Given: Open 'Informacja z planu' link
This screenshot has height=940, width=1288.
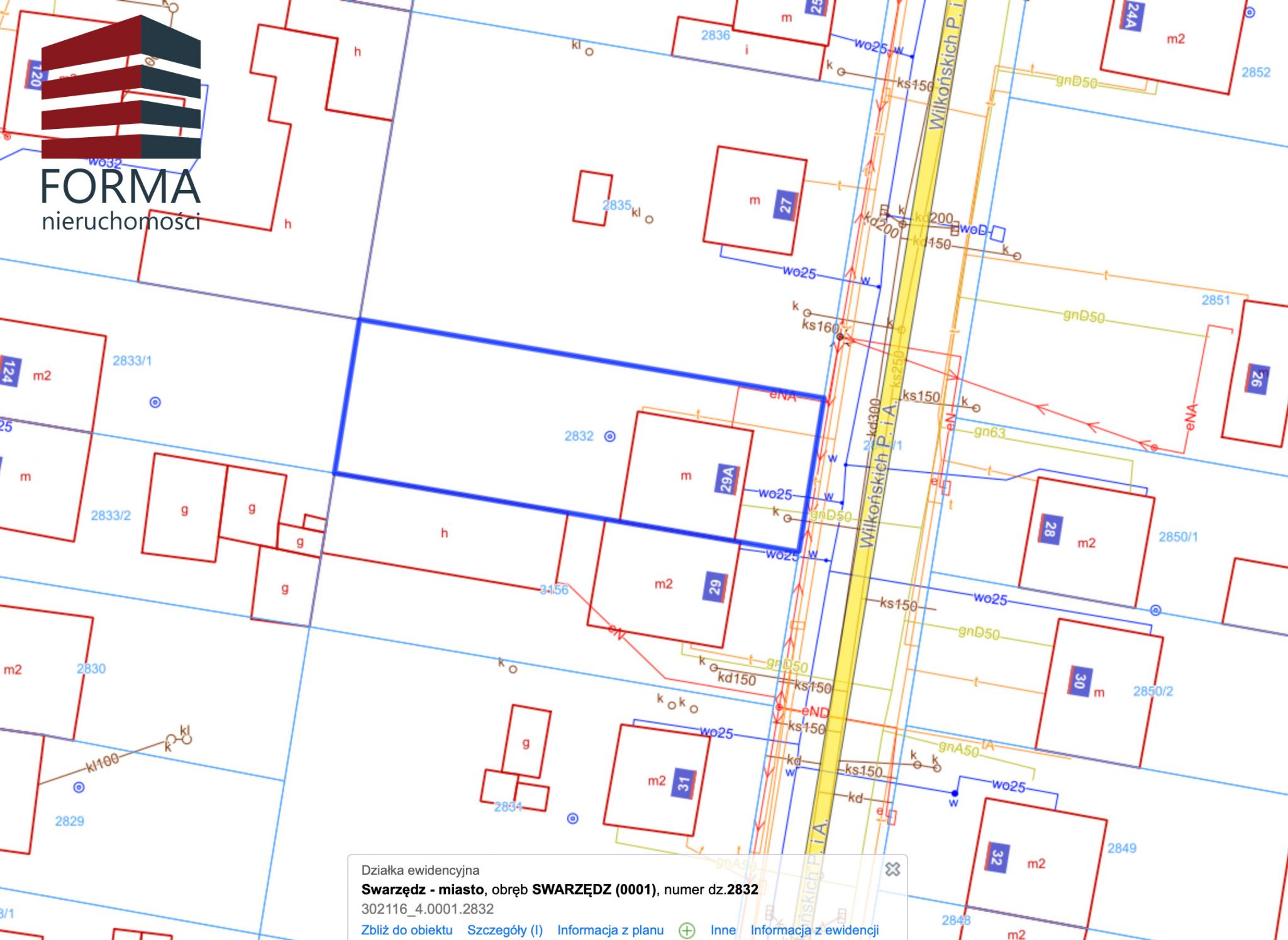Looking at the screenshot, I should tap(610, 930).
